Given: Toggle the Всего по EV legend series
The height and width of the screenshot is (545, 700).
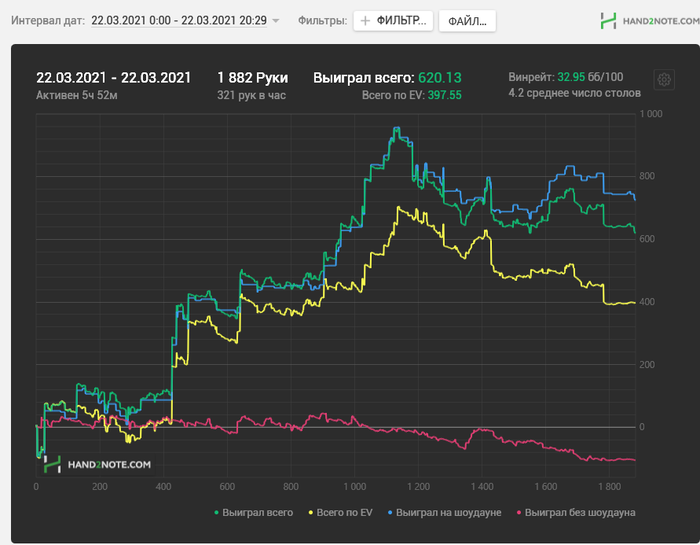Looking at the screenshot, I should (340, 513).
